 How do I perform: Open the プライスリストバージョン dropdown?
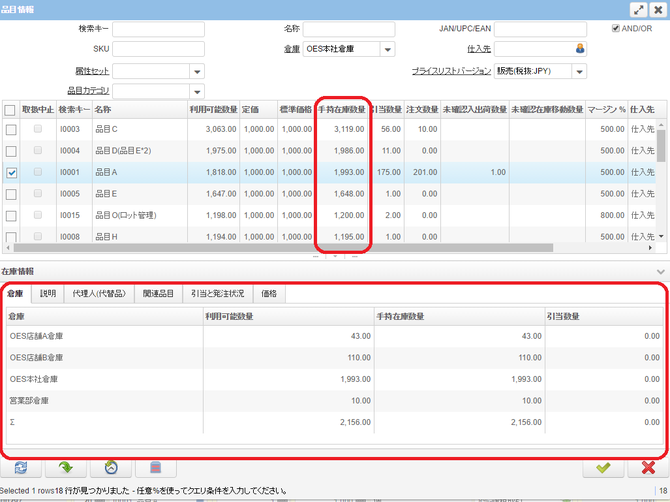(x=579, y=71)
